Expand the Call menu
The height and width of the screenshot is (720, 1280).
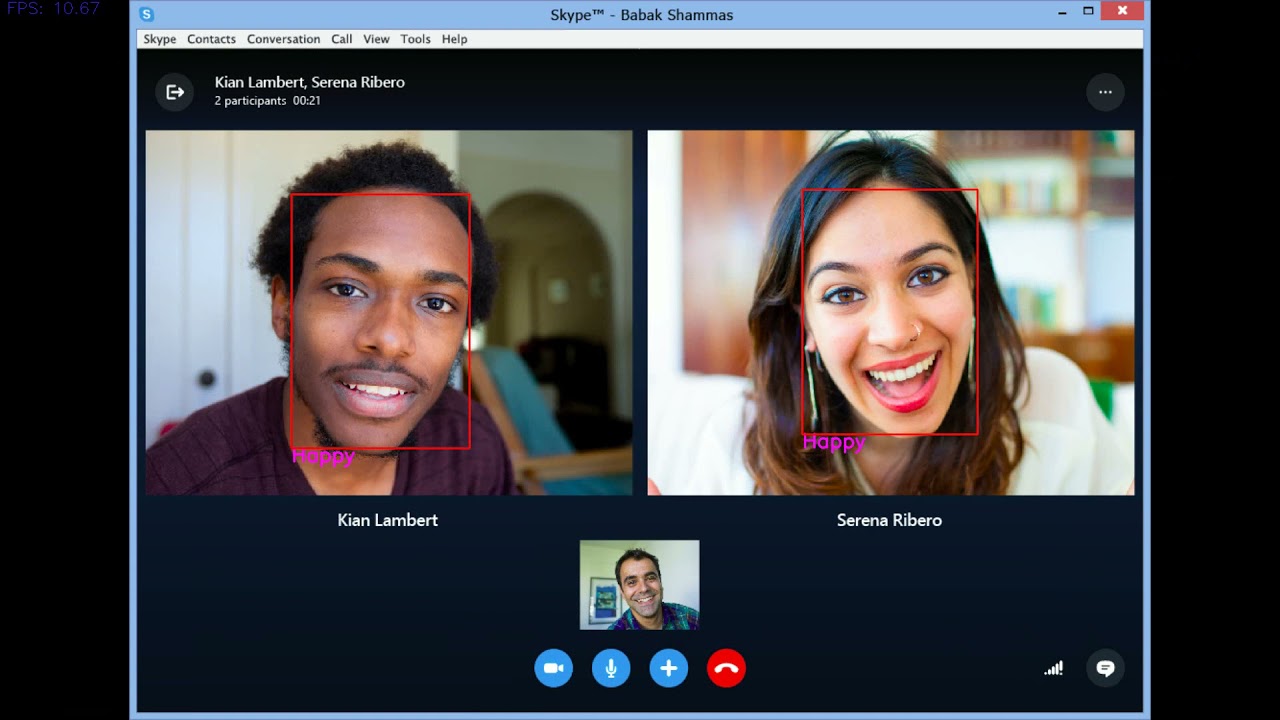click(342, 39)
